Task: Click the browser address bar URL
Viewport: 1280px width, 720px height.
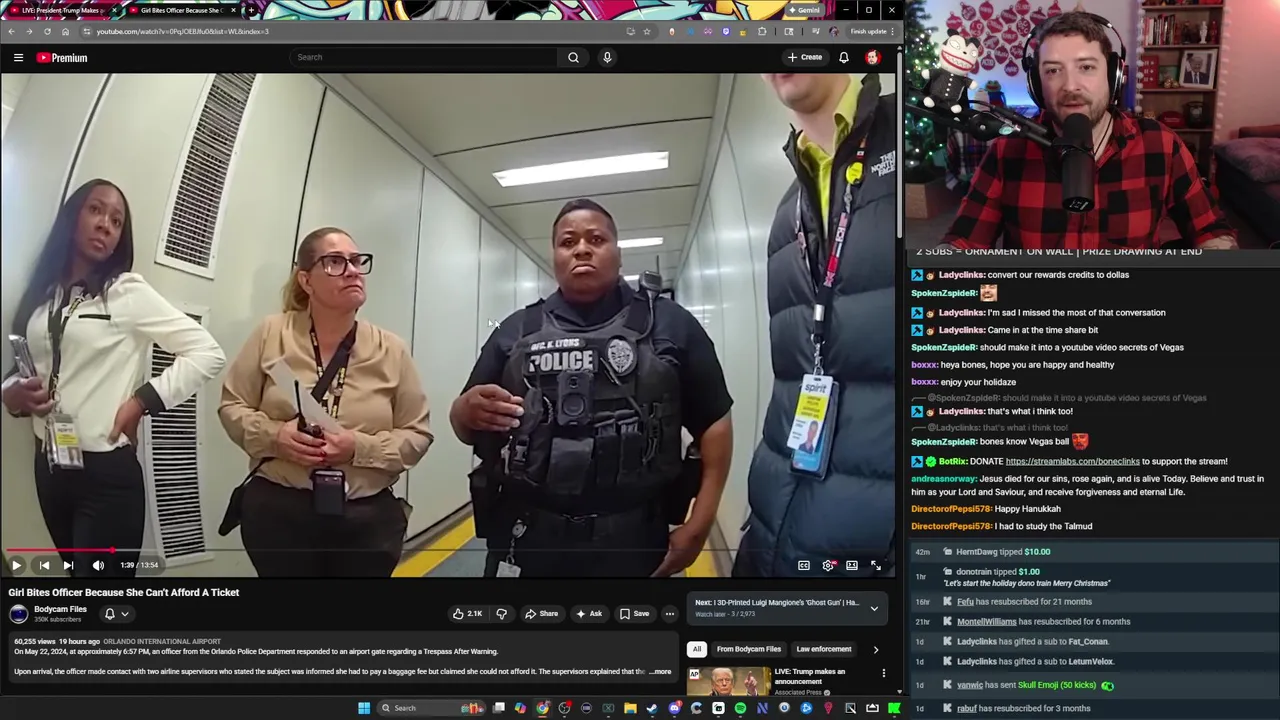Action: (x=183, y=31)
